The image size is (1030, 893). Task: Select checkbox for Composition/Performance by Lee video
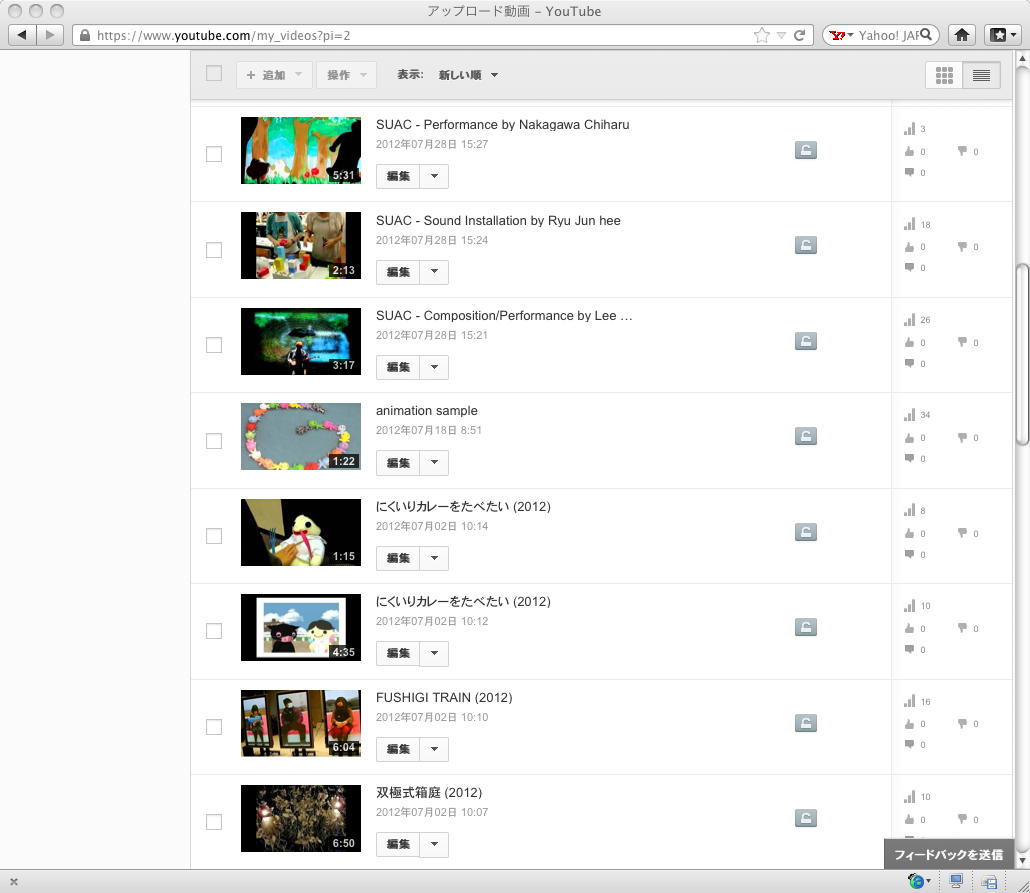pyautogui.click(x=213, y=345)
